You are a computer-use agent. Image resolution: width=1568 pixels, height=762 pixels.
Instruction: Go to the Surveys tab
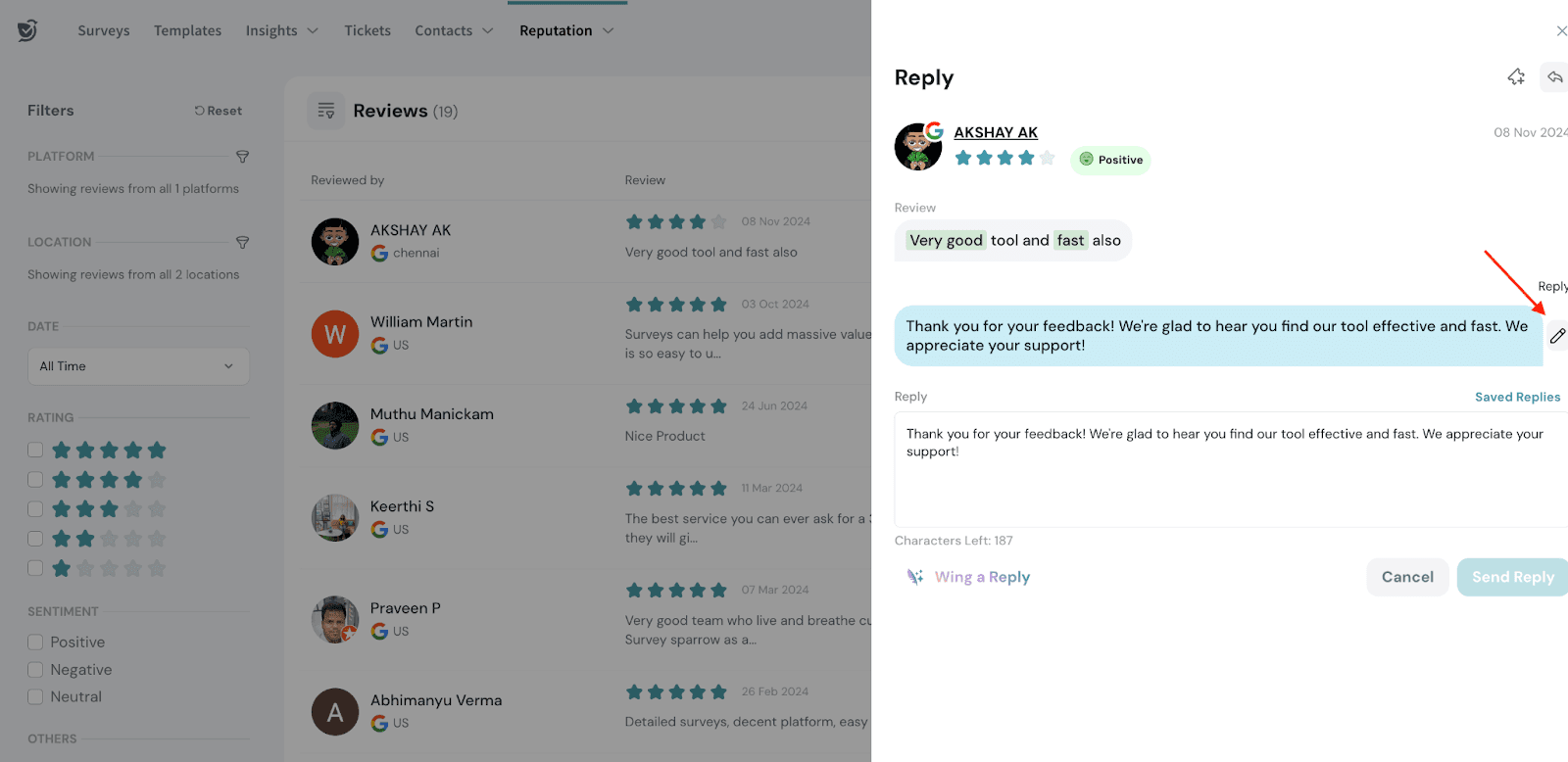[104, 30]
